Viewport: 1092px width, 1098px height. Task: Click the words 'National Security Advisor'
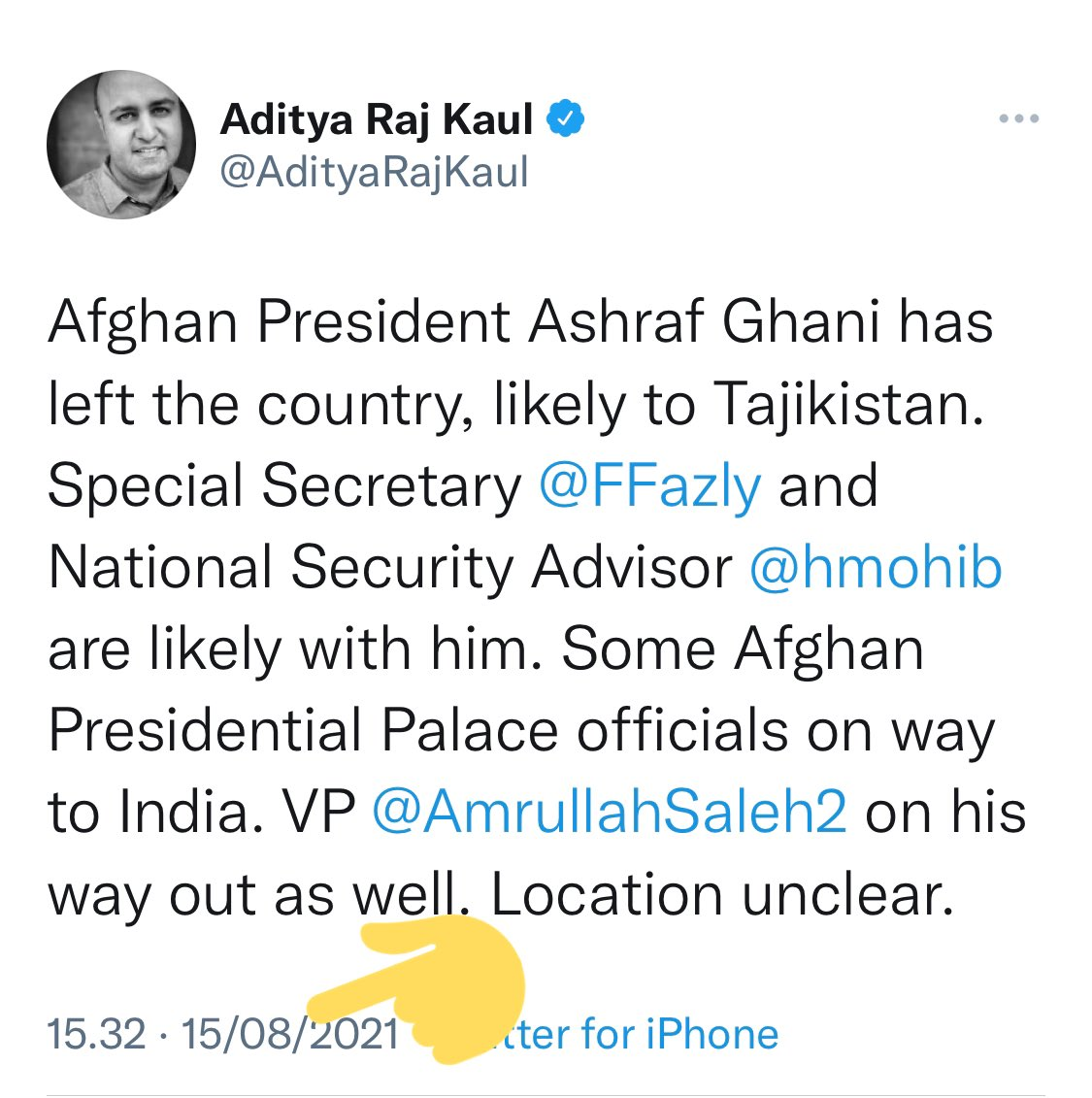(x=390, y=567)
